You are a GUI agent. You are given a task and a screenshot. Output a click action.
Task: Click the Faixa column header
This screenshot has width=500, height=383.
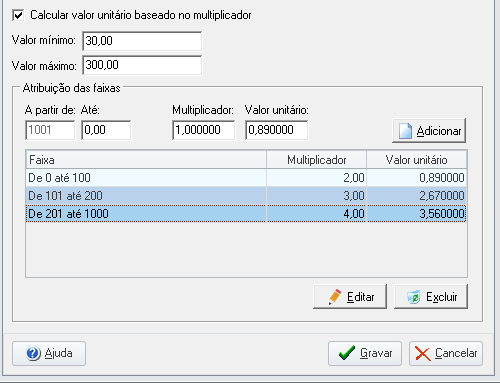146,160
